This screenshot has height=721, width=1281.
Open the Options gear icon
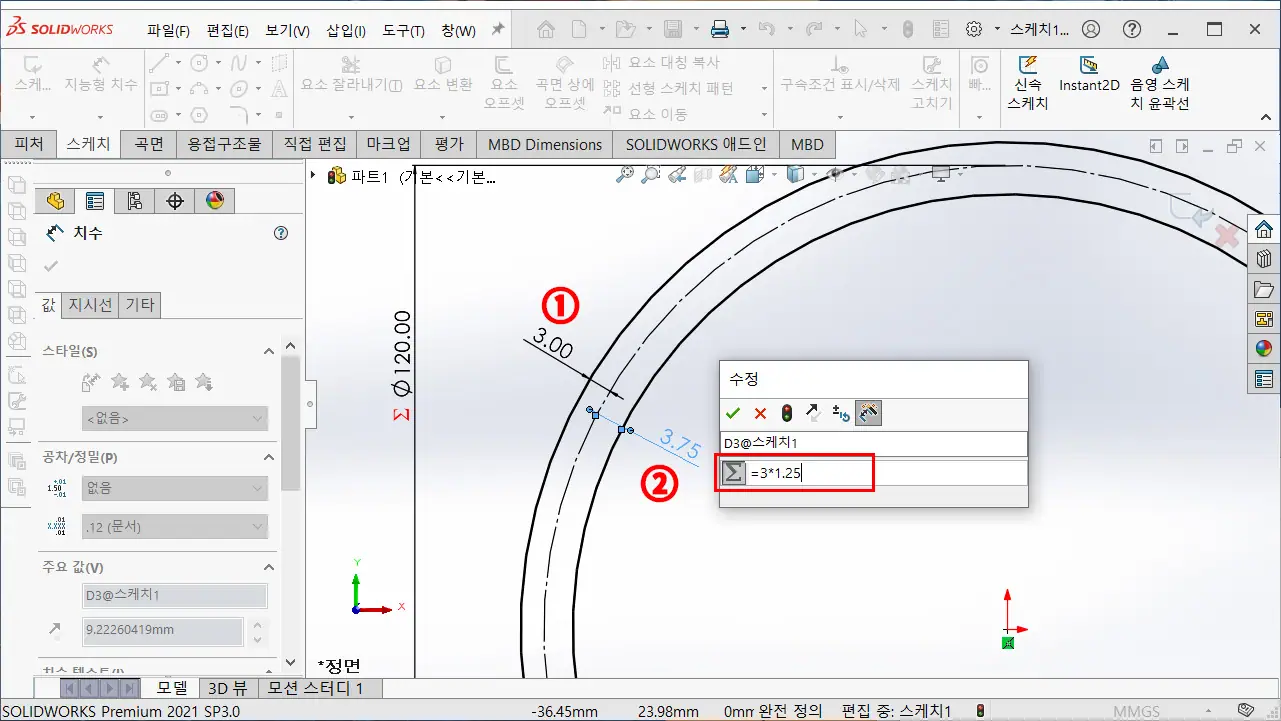(974, 29)
